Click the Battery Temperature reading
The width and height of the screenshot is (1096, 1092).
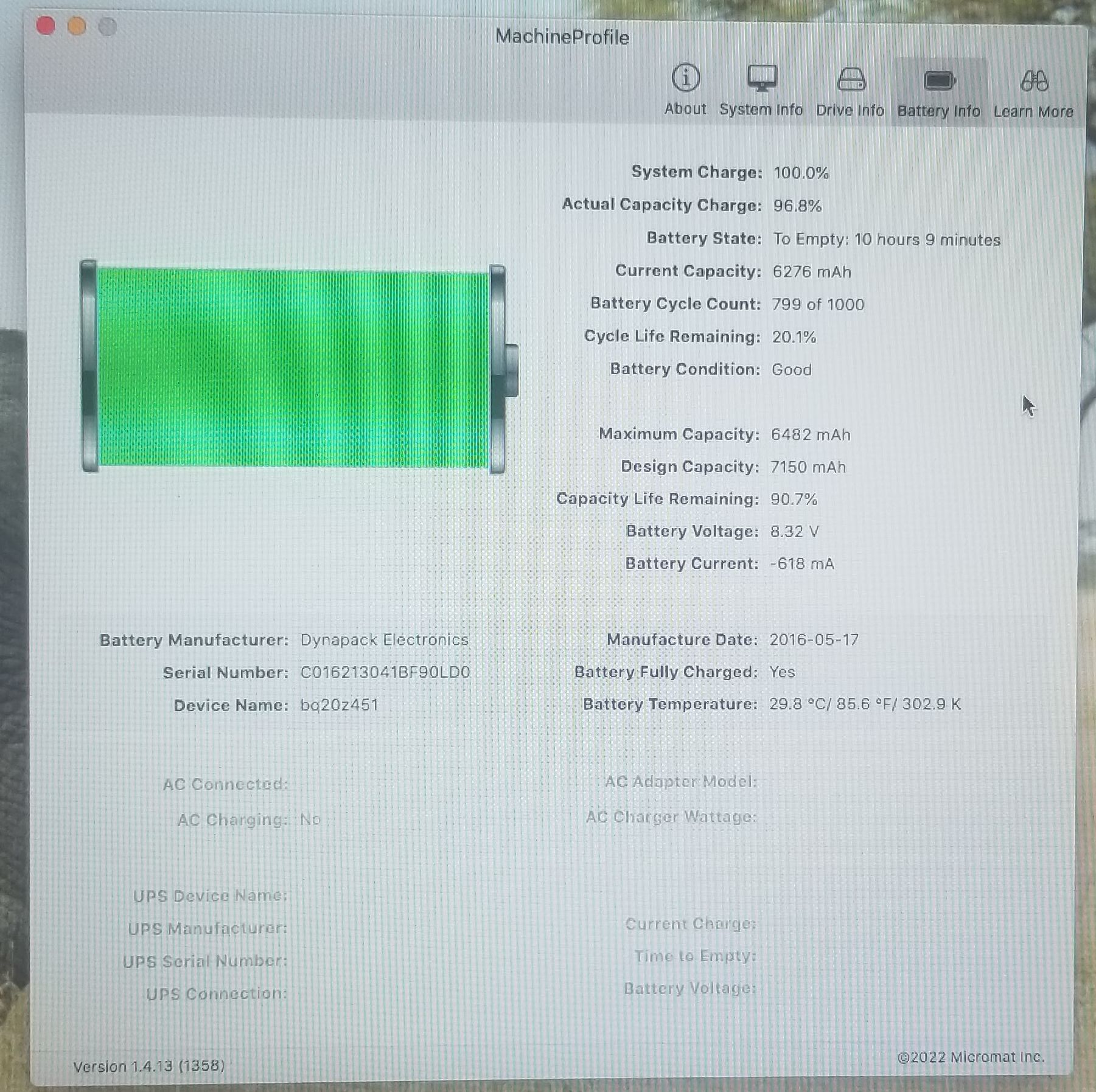(864, 704)
